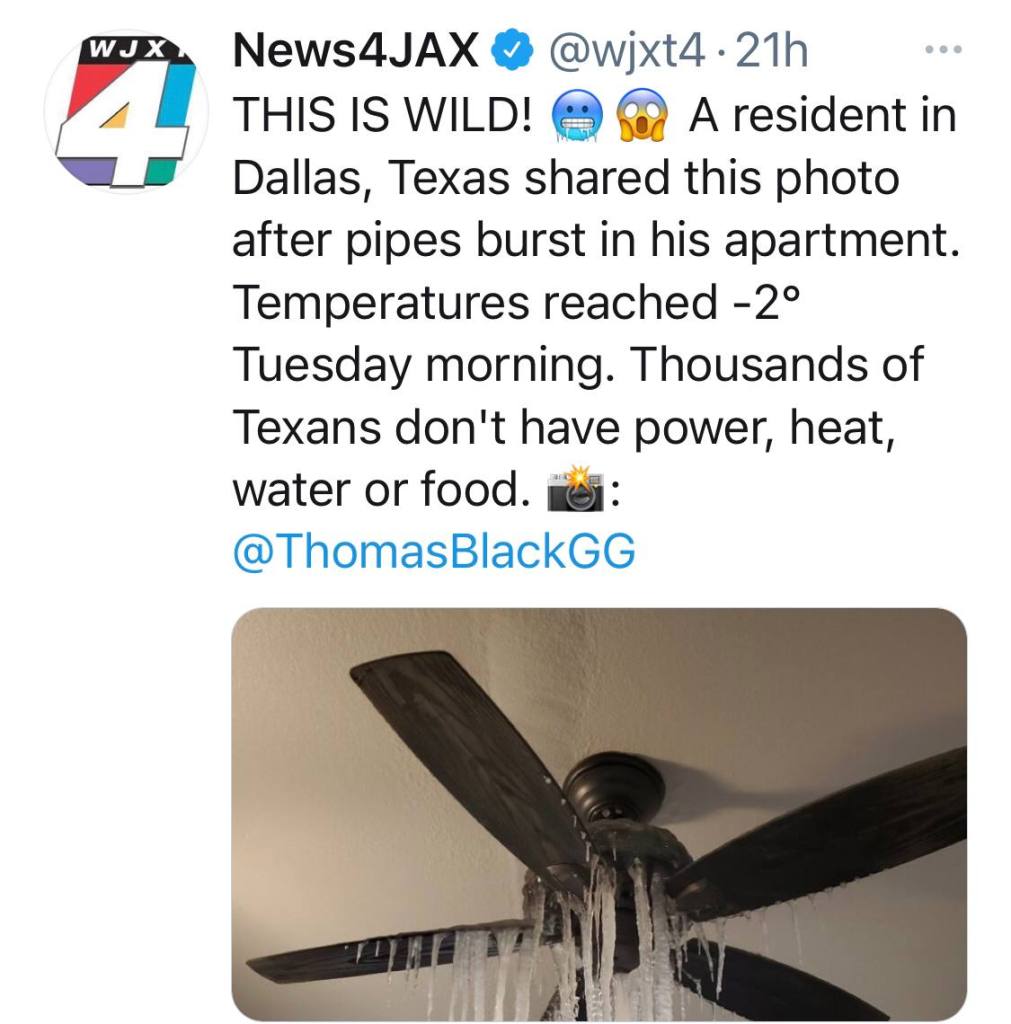
Task: Open the News4JAX profile avatar
Action: pyautogui.click(x=126, y=111)
